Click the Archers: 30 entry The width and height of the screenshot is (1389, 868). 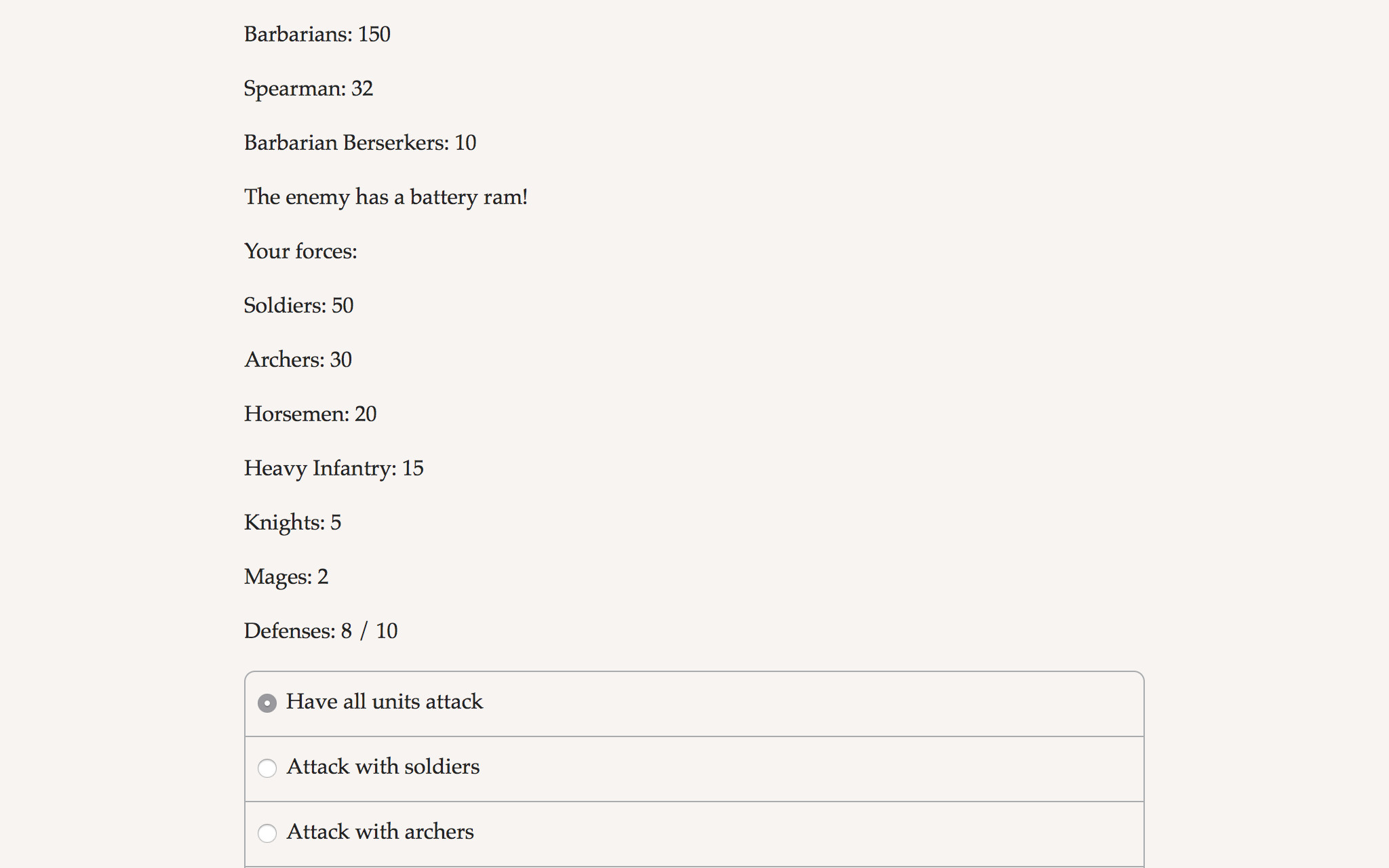(x=297, y=359)
